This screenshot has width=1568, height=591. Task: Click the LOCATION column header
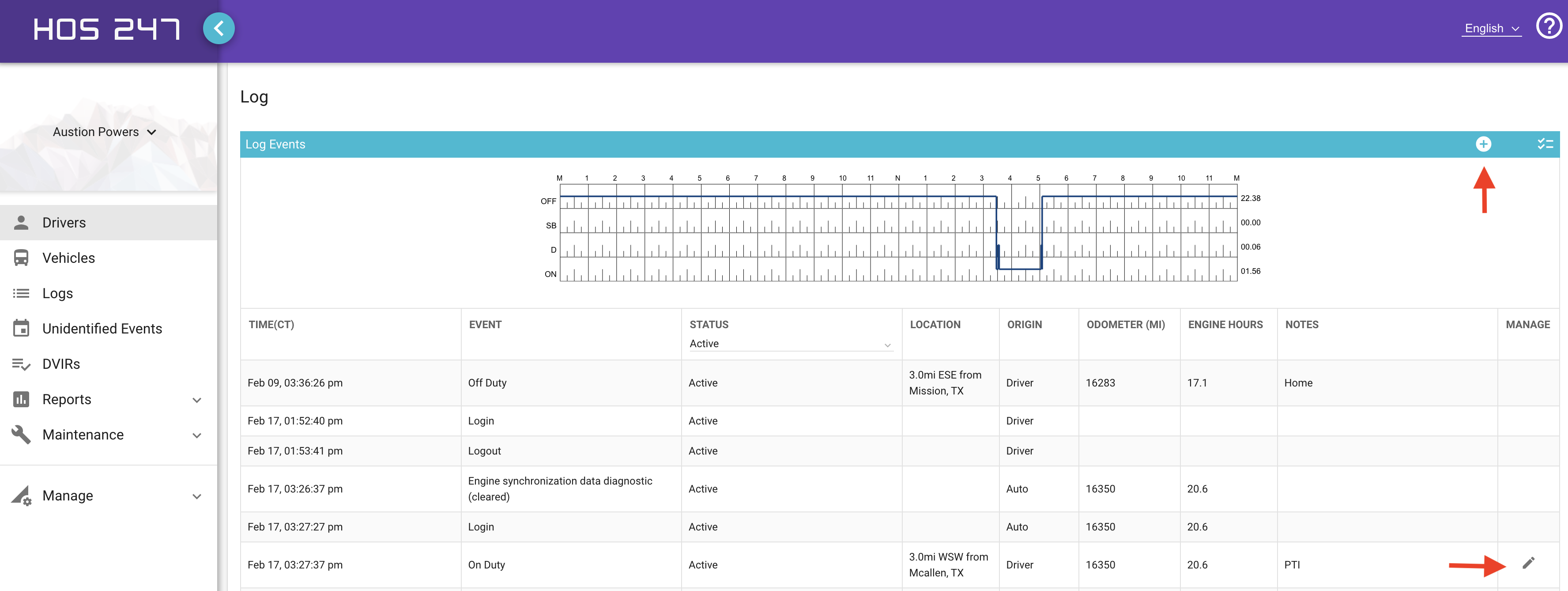click(935, 324)
